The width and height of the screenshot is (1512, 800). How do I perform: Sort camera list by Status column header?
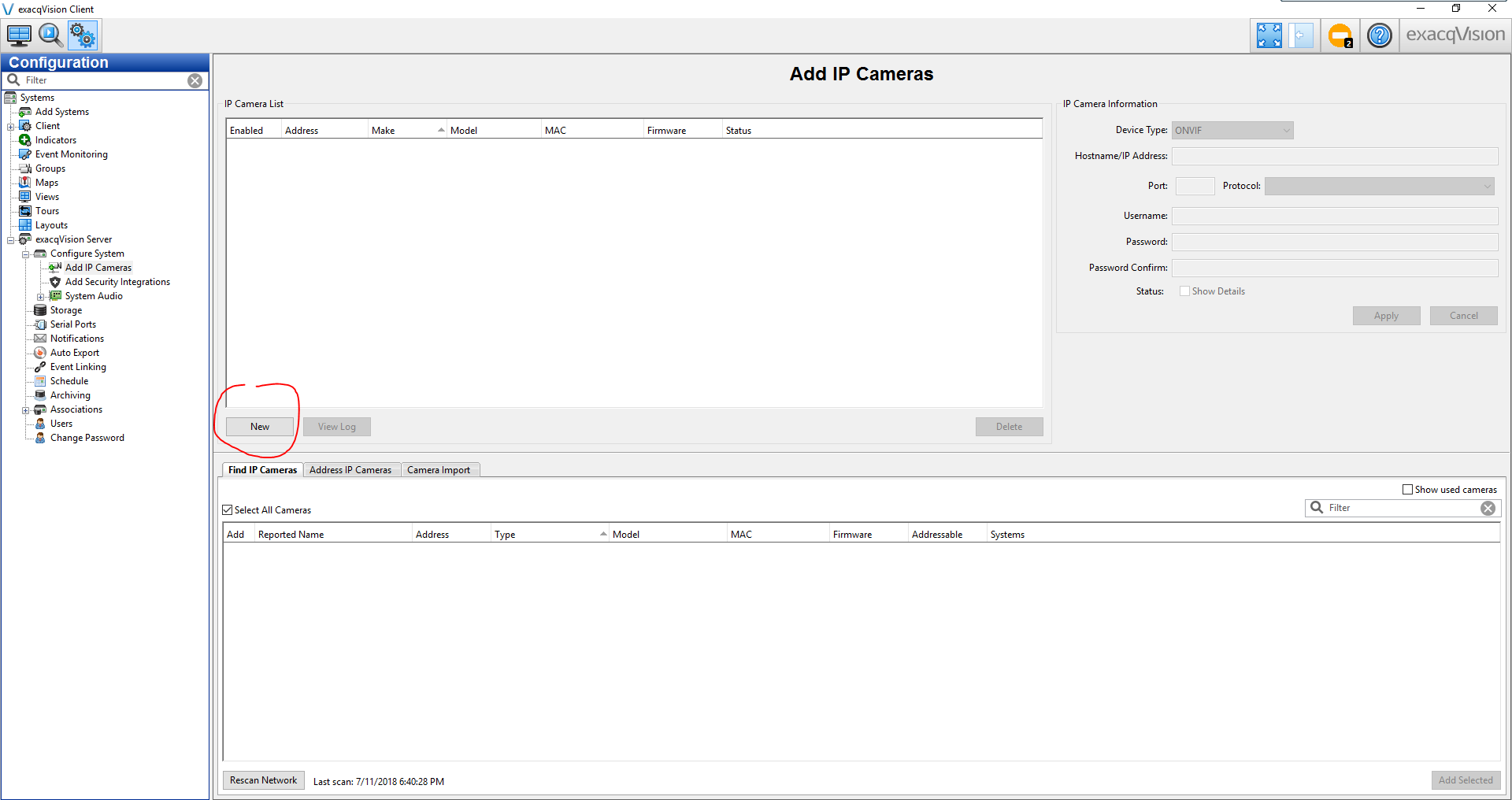pos(882,131)
